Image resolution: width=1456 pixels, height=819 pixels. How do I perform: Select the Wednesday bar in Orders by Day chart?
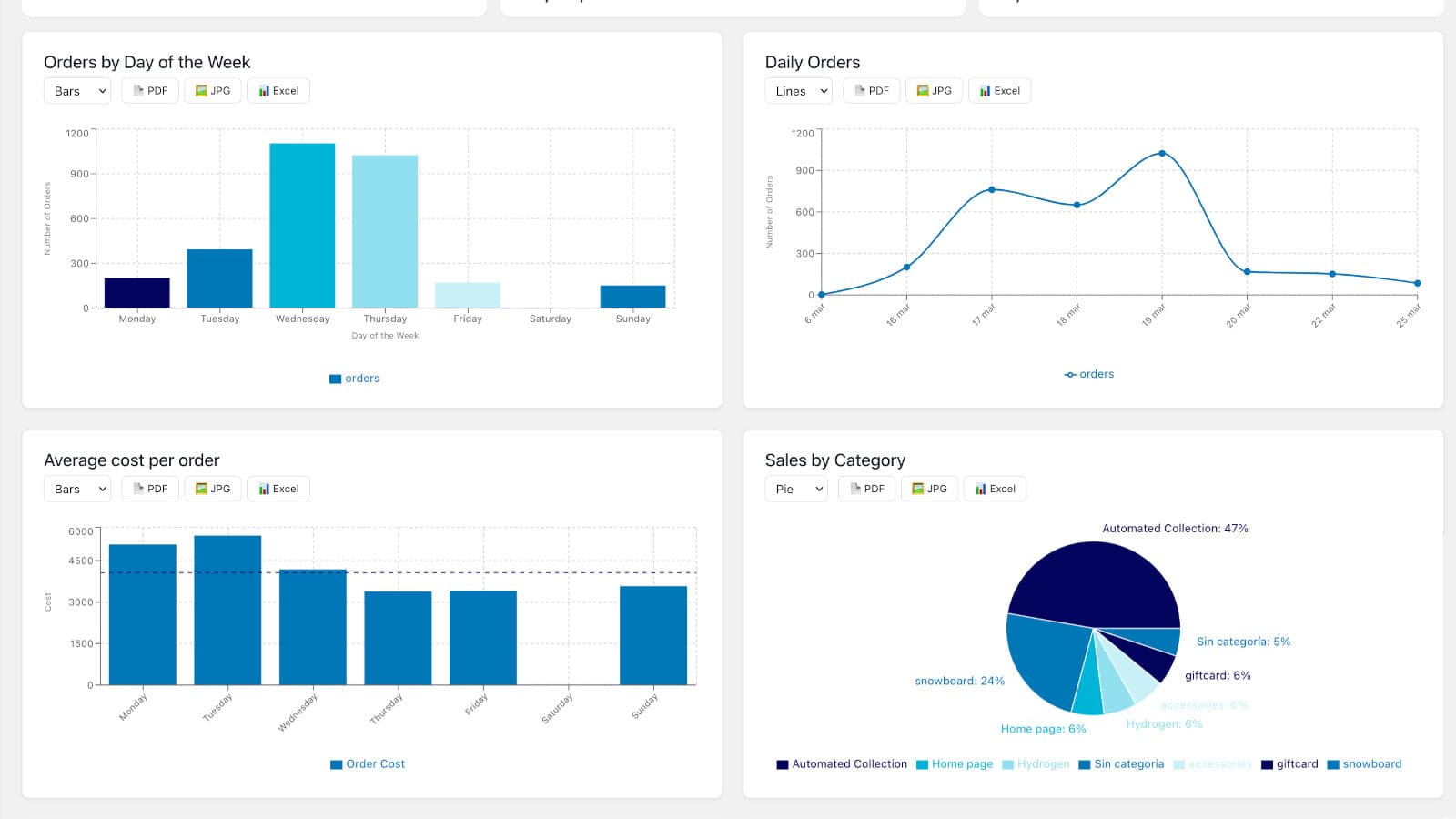(302, 226)
